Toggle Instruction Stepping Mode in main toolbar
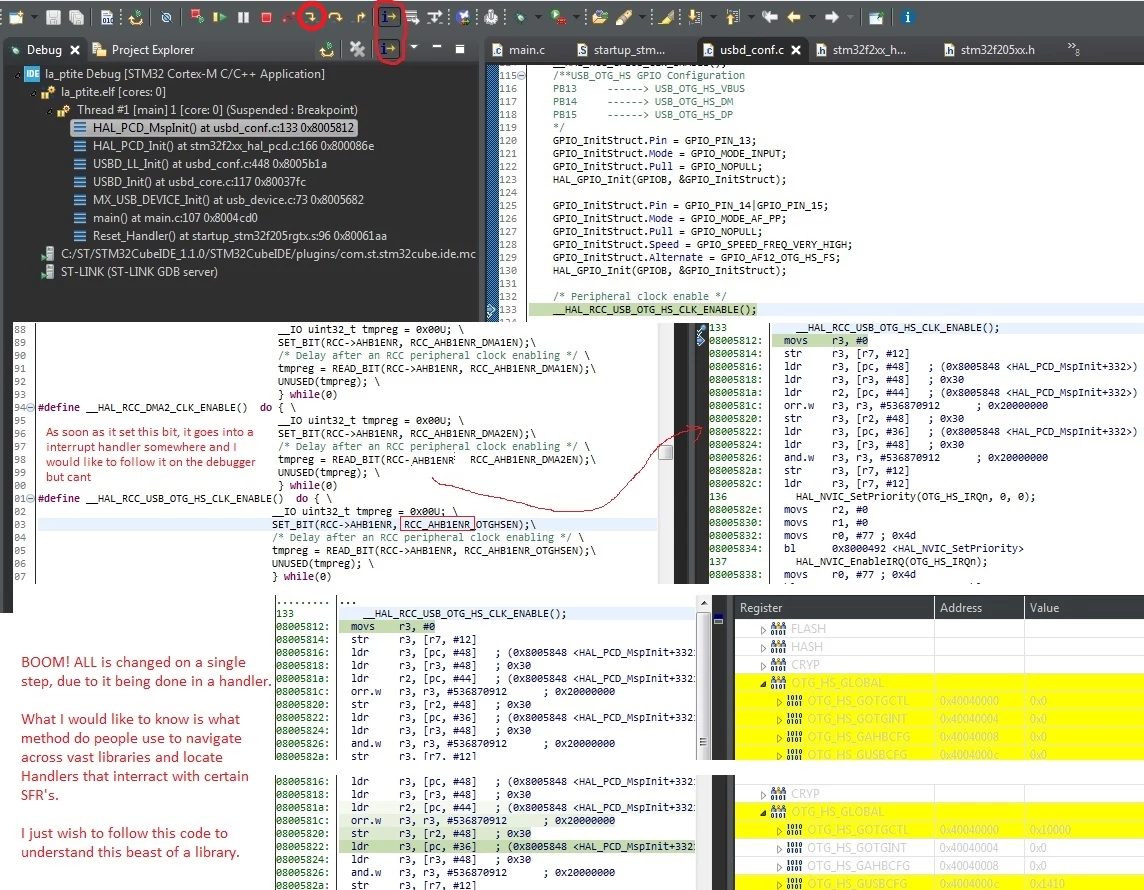1144x890 pixels. click(389, 17)
